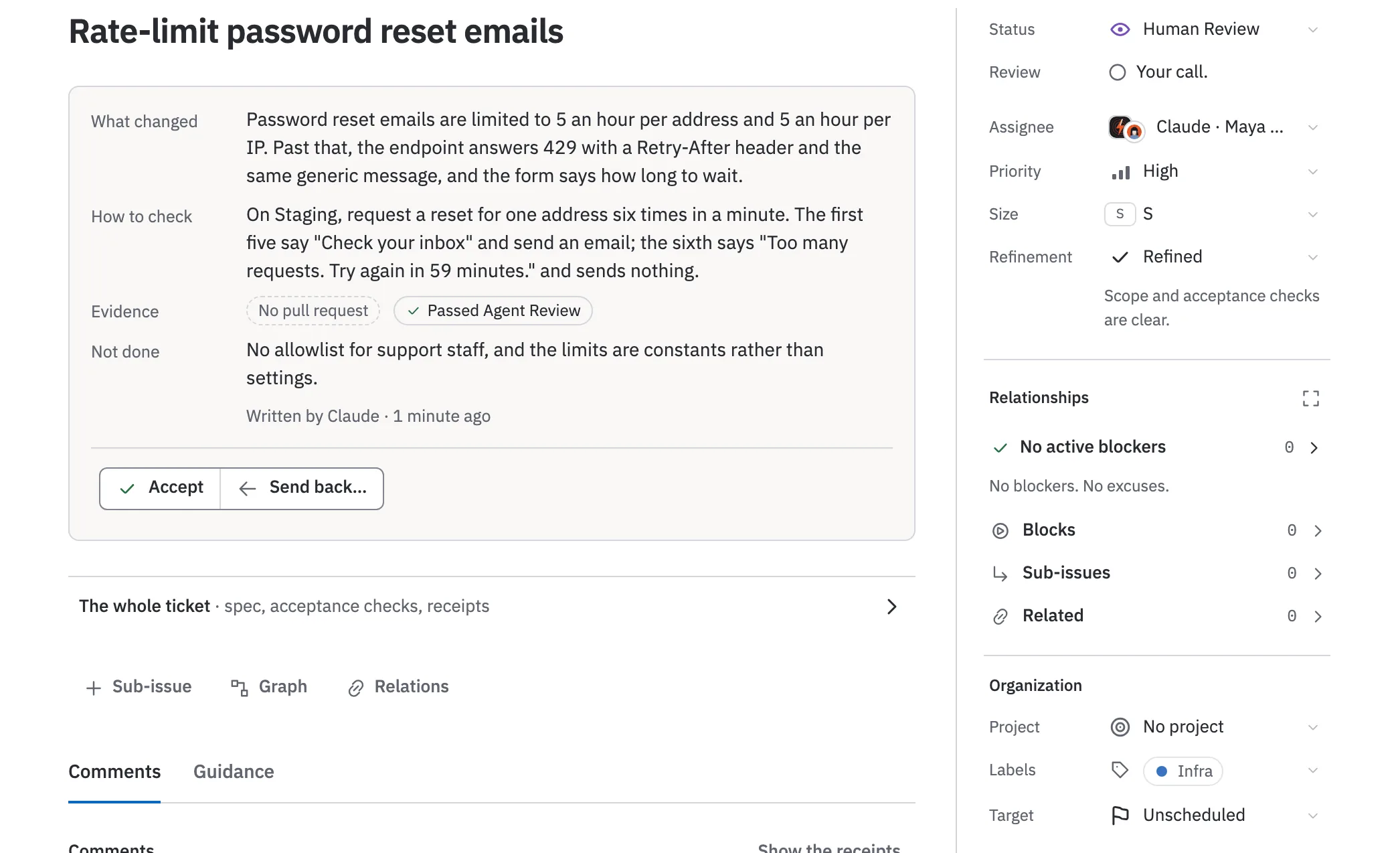Click the Graph icon next to Graph
The height and width of the screenshot is (853, 1400).
[x=239, y=688]
